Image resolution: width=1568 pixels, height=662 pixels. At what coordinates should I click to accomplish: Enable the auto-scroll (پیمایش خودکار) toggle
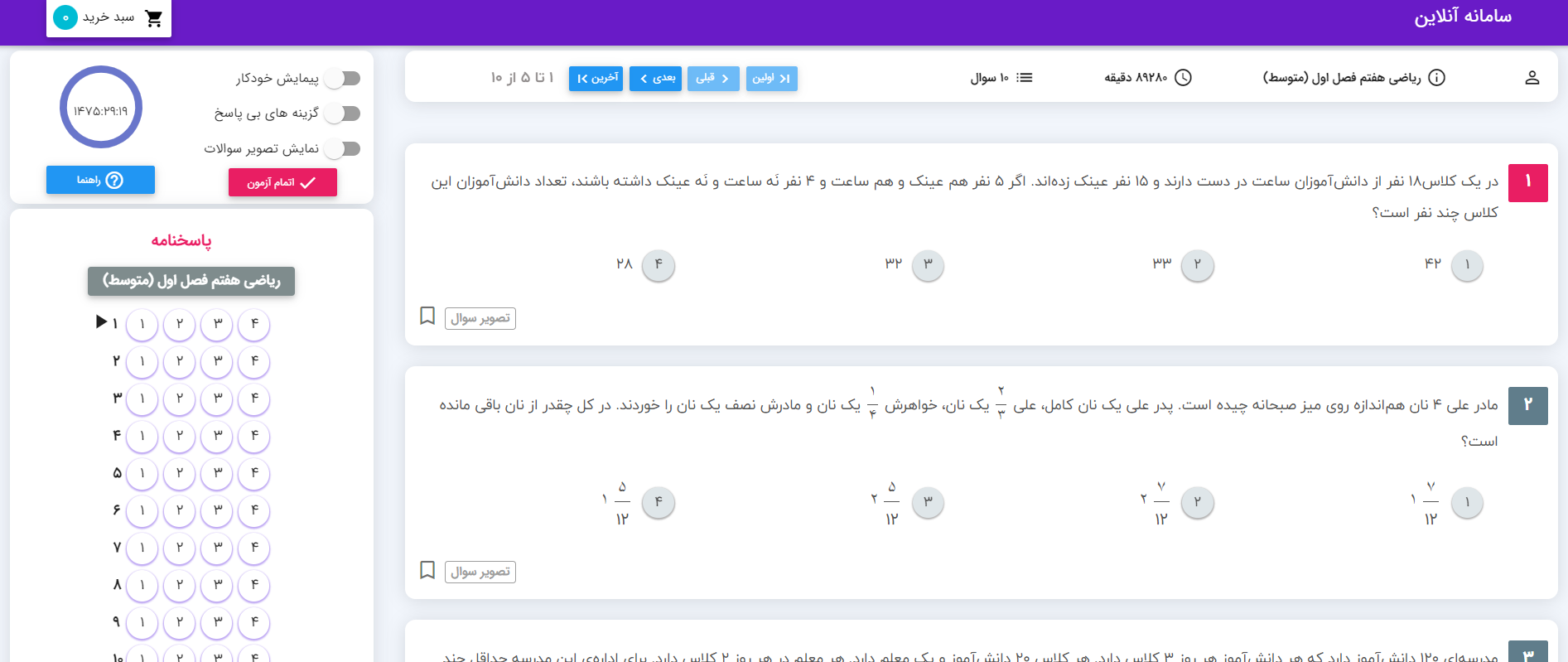pos(343,79)
